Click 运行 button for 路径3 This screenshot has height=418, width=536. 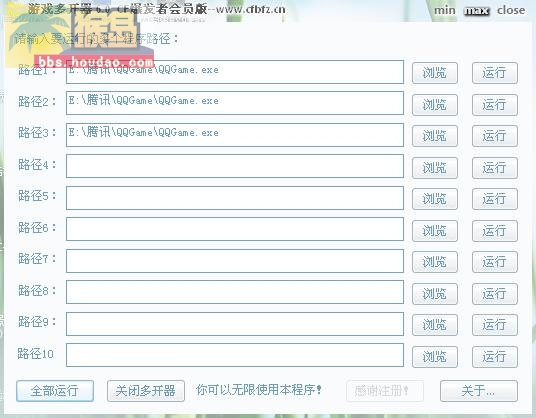495,136
